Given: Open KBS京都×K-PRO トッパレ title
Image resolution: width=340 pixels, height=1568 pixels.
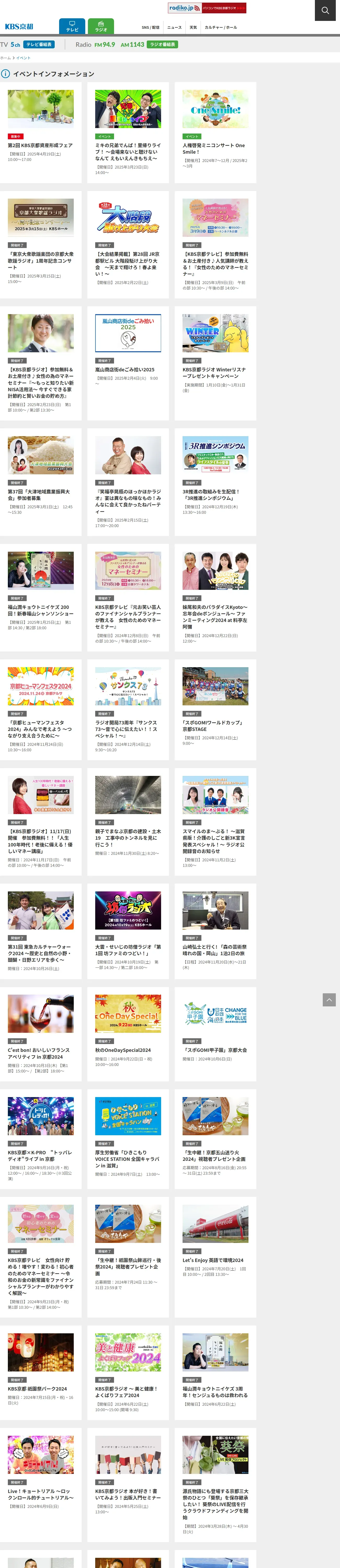Looking at the screenshot, I should pos(40,1155).
